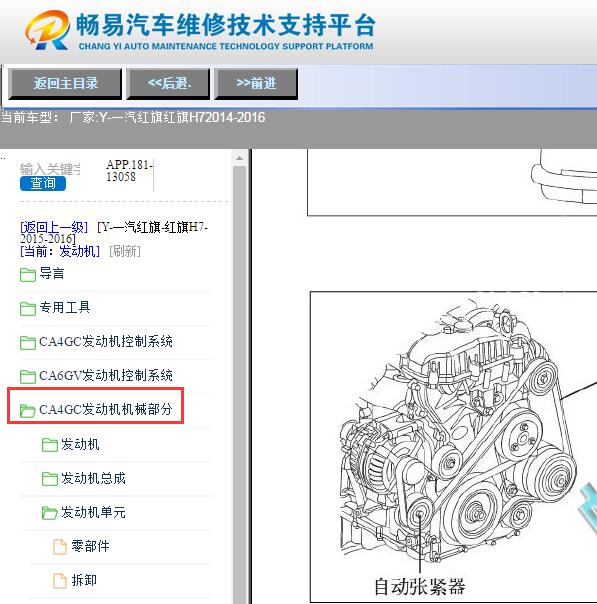Viewport: 597px width, 604px height.
Task: Focus the 输入关键字 keyword search field
Action: click(x=50, y=169)
